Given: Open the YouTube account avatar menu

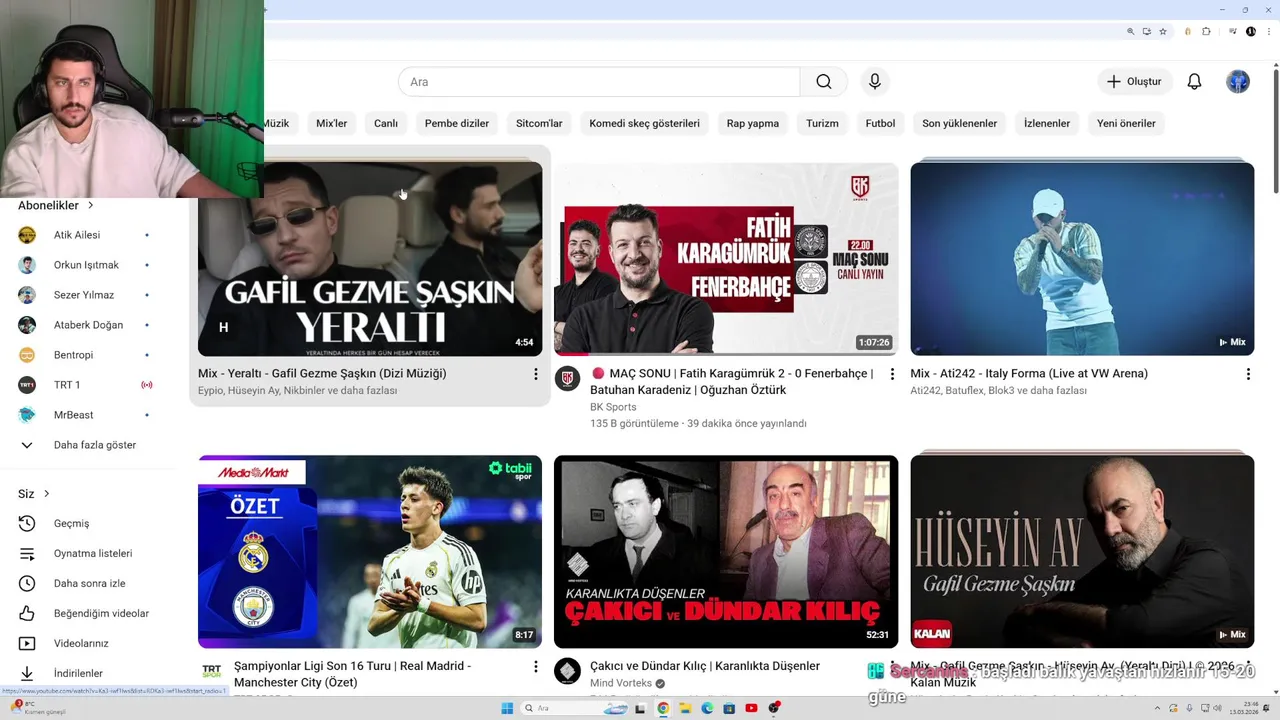Looking at the screenshot, I should [1238, 82].
